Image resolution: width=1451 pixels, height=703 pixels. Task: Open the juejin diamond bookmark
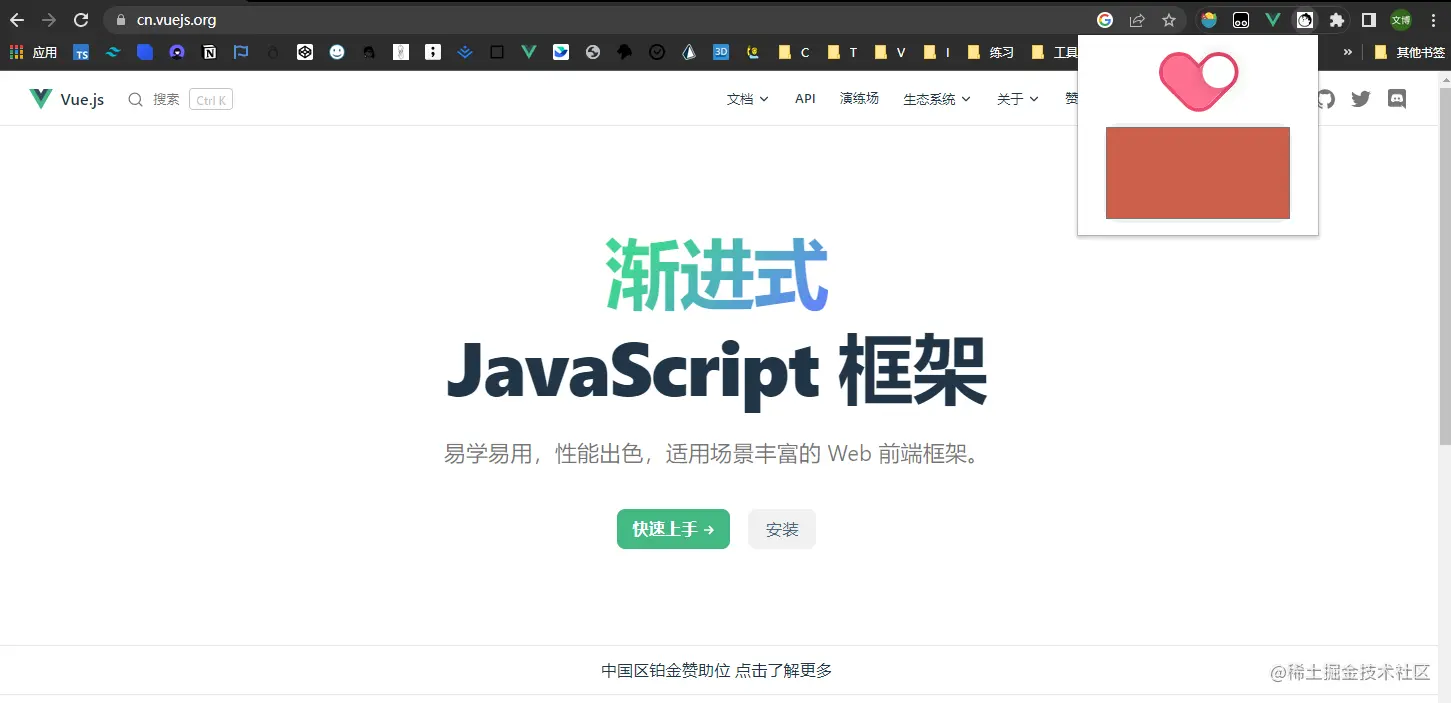coord(465,52)
